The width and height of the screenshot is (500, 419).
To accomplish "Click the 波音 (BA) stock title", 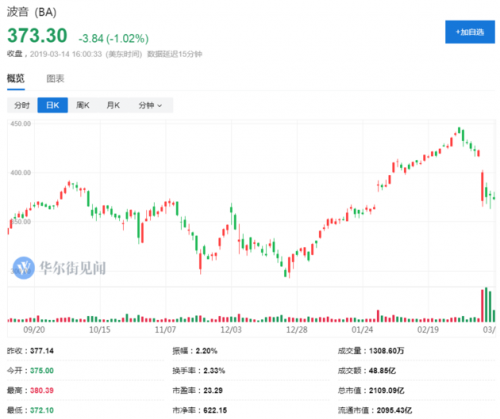I will click(x=32, y=12).
